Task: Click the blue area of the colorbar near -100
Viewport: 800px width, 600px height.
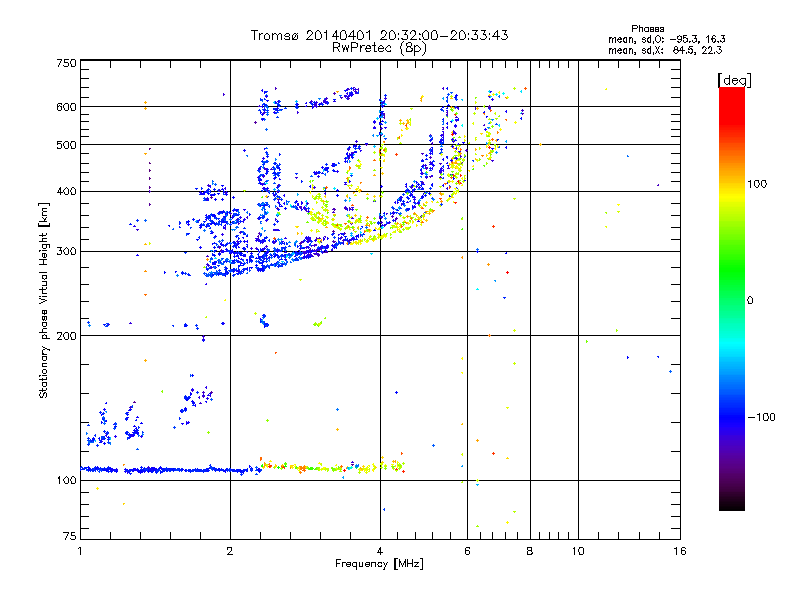Action: (x=732, y=417)
